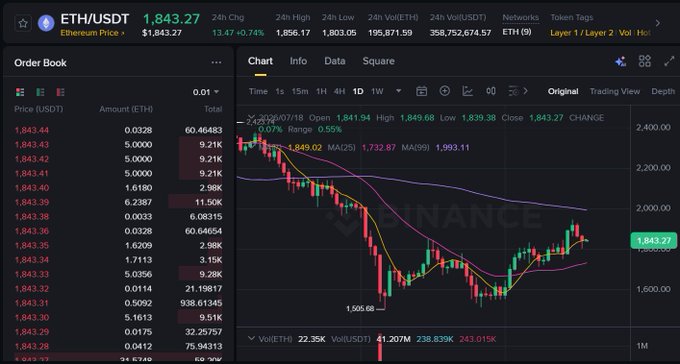Expand chart to fullscreen
The height and width of the screenshot is (364, 680).
click(x=669, y=61)
